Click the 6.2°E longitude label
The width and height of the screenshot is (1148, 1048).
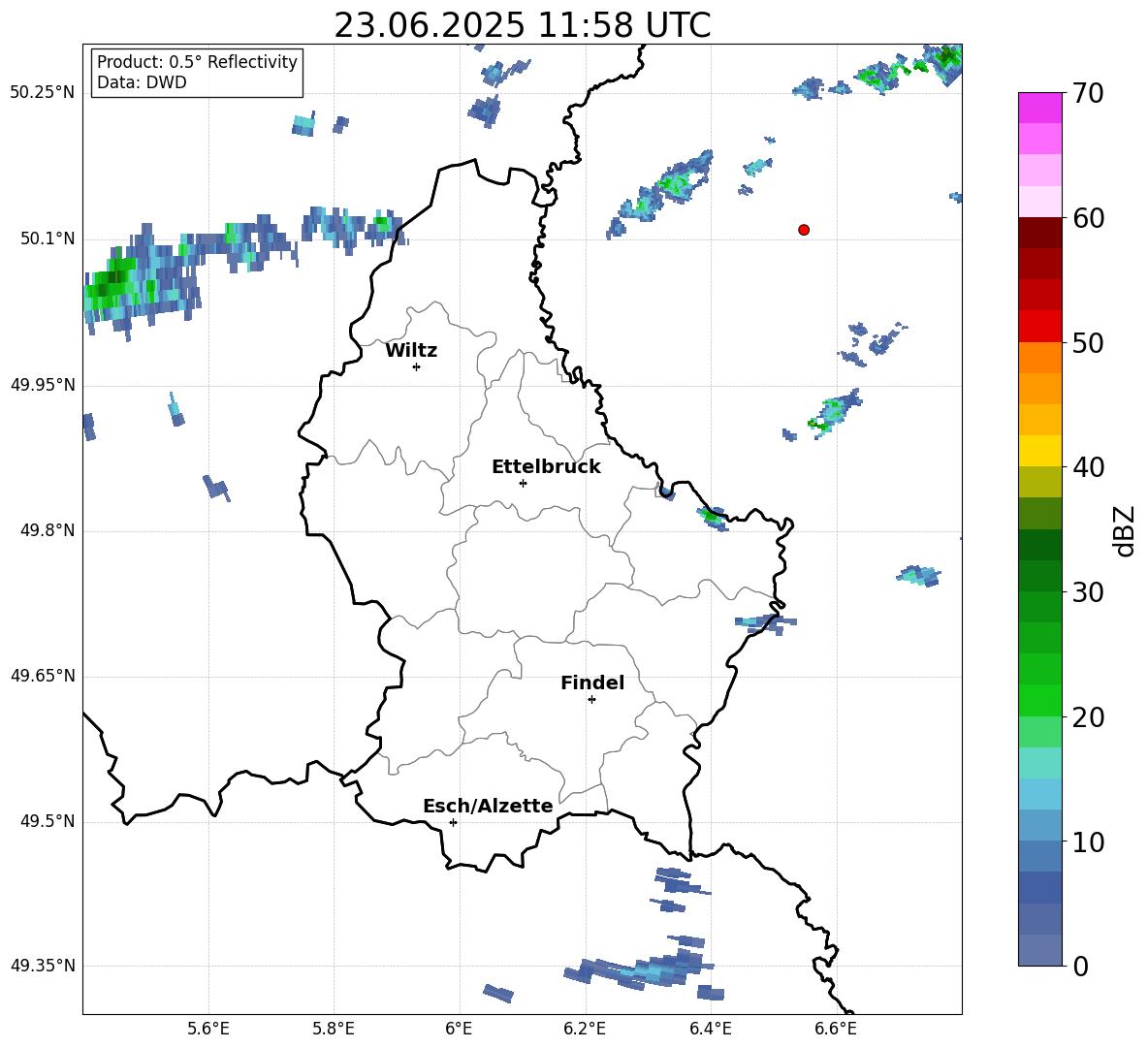(585, 1030)
